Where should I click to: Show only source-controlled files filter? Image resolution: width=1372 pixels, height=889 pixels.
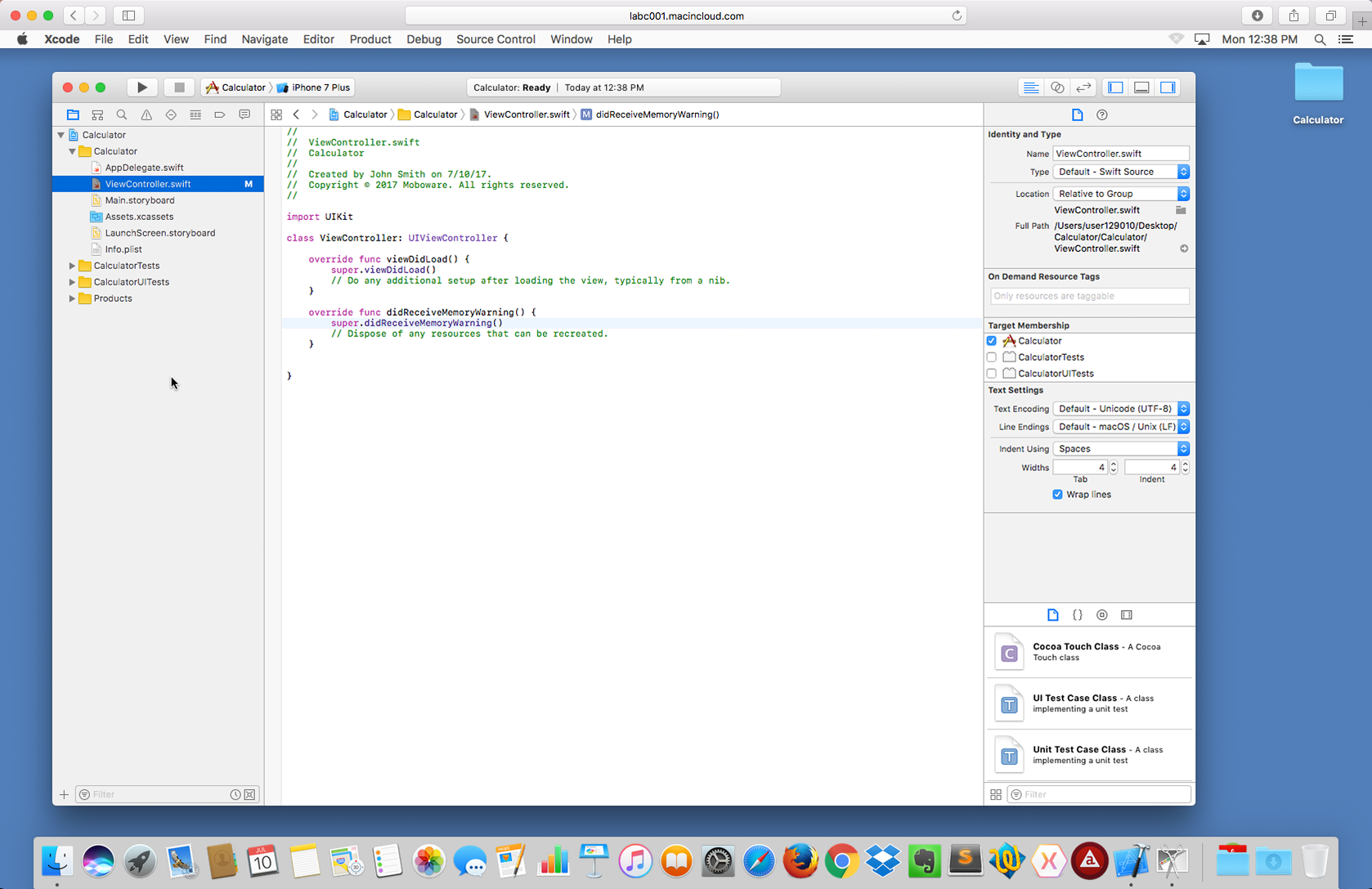pyautogui.click(x=250, y=794)
